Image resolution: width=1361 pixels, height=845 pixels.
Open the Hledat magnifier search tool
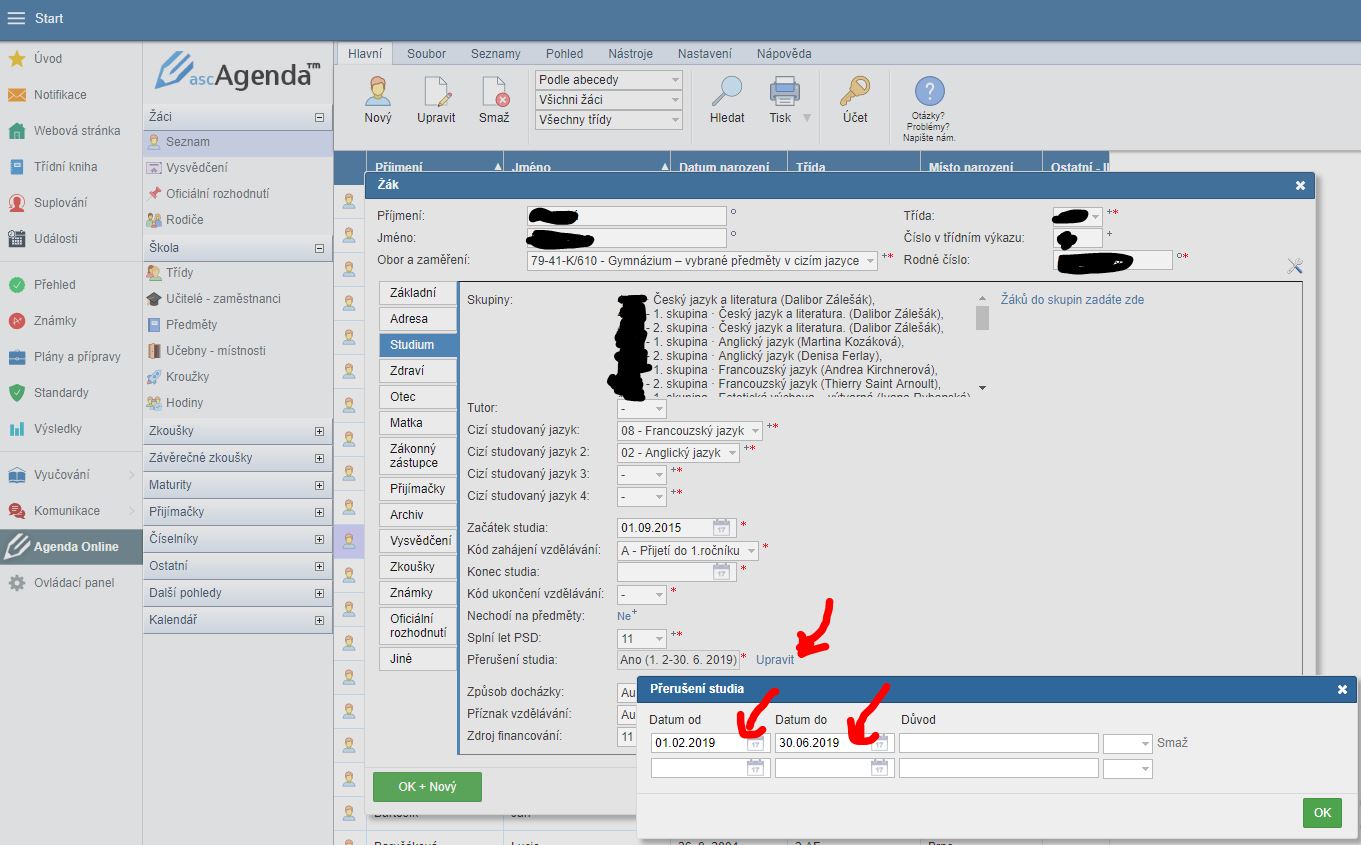[727, 92]
